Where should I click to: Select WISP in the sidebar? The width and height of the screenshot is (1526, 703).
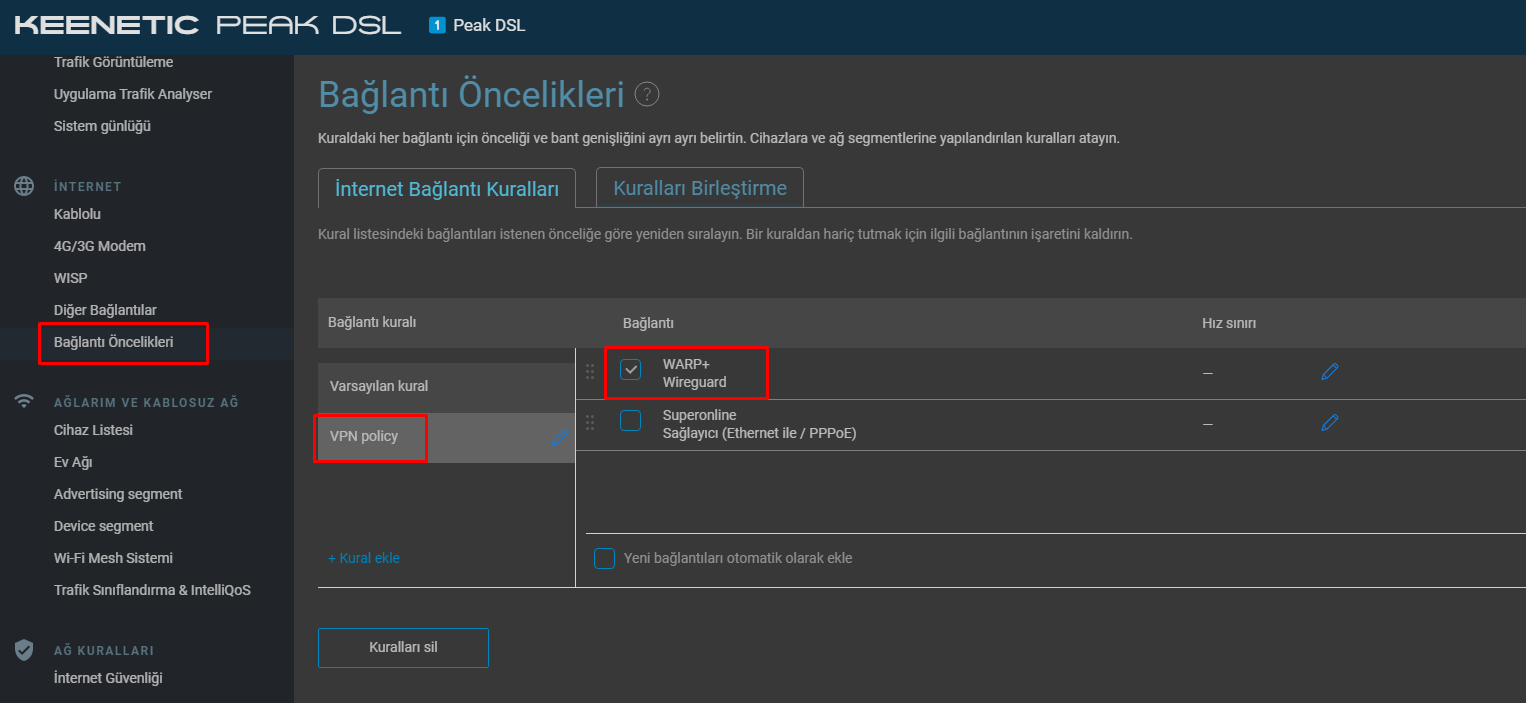click(x=70, y=278)
